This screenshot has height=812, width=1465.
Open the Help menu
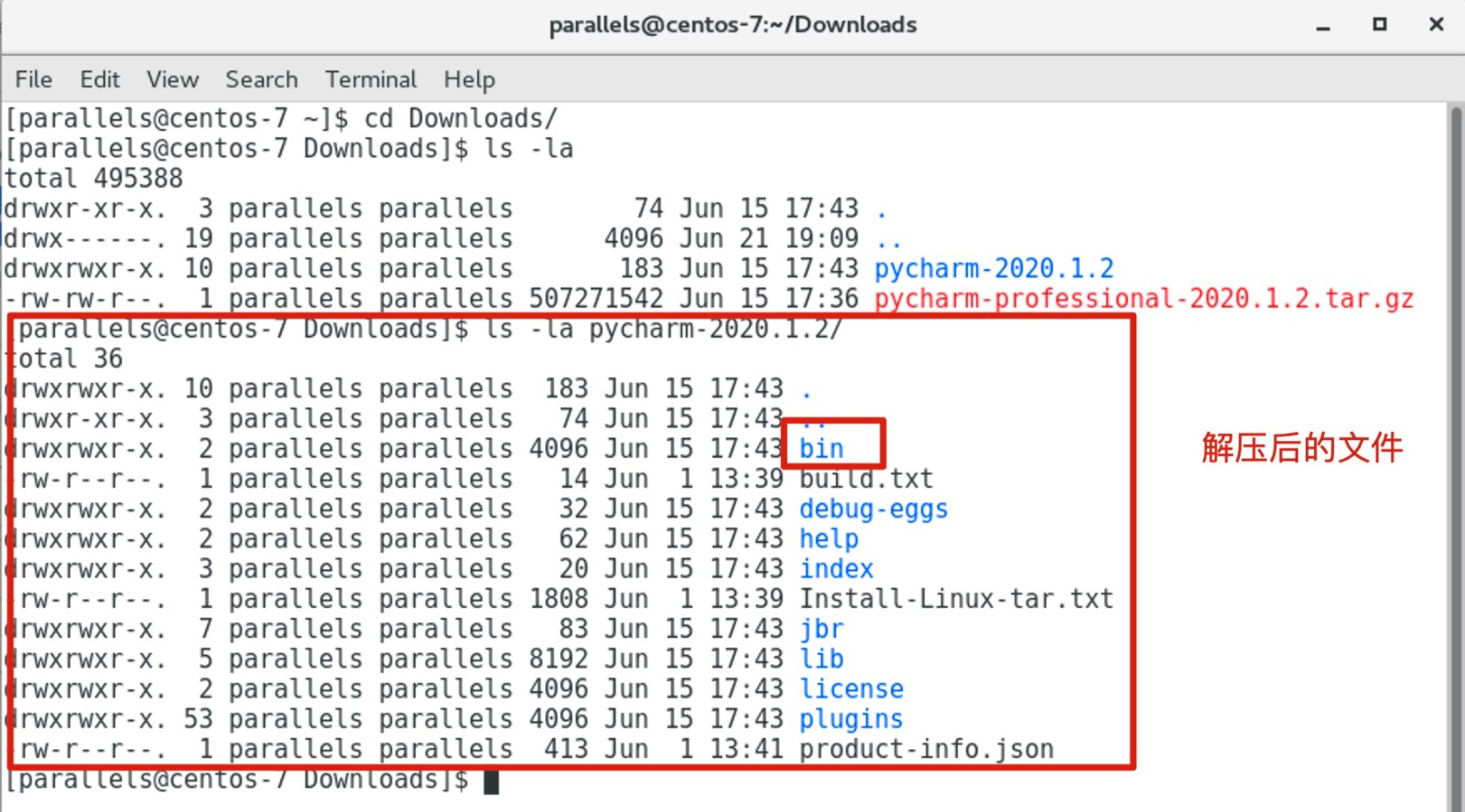tap(469, 81)
